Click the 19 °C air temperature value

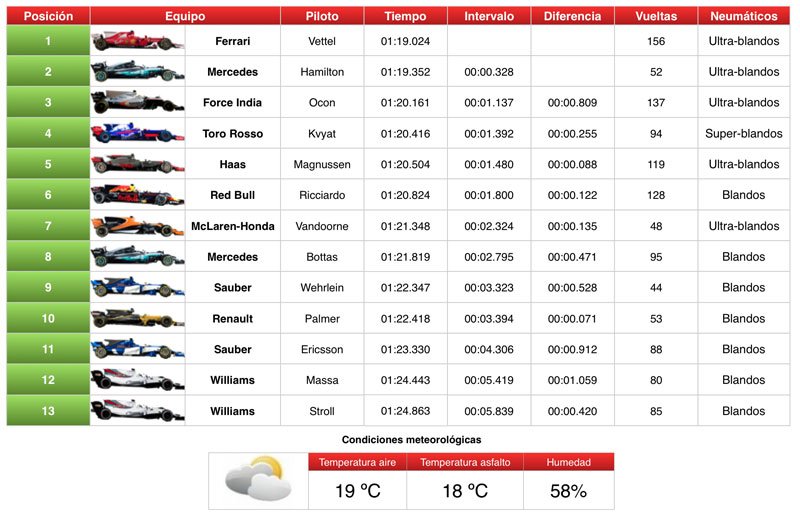point(358,491)
